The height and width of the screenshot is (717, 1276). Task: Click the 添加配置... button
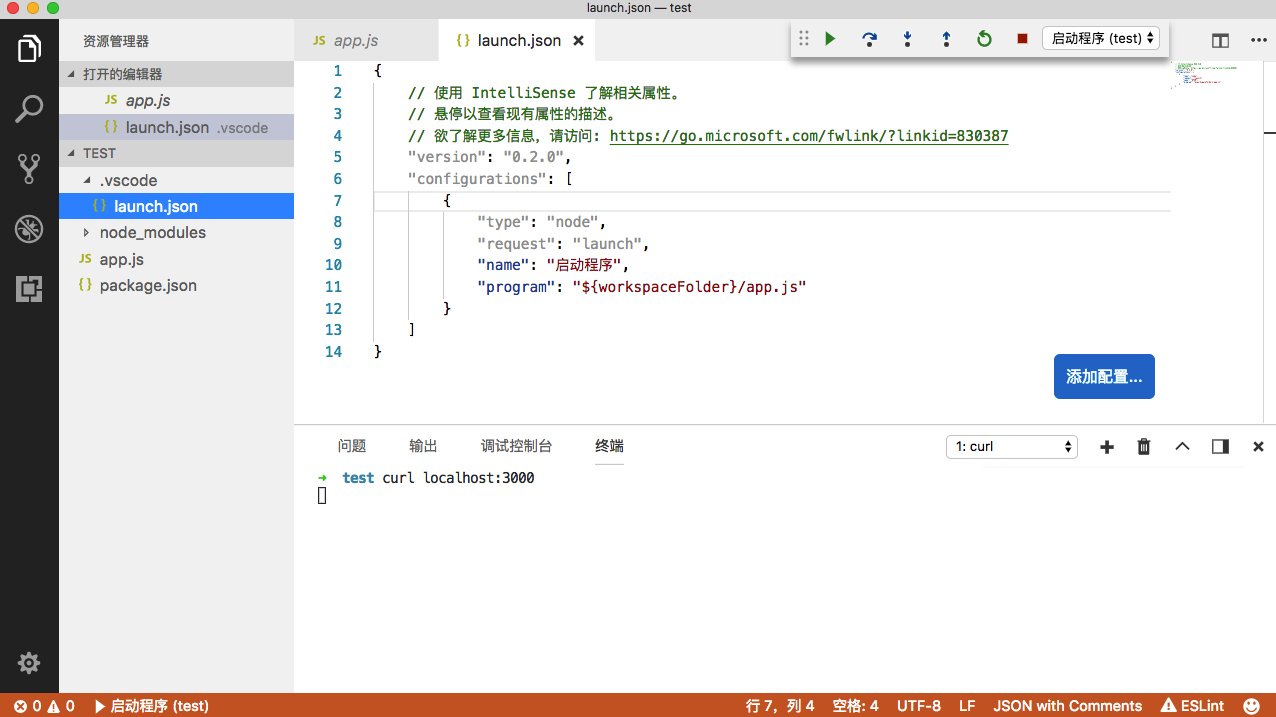1104,377
